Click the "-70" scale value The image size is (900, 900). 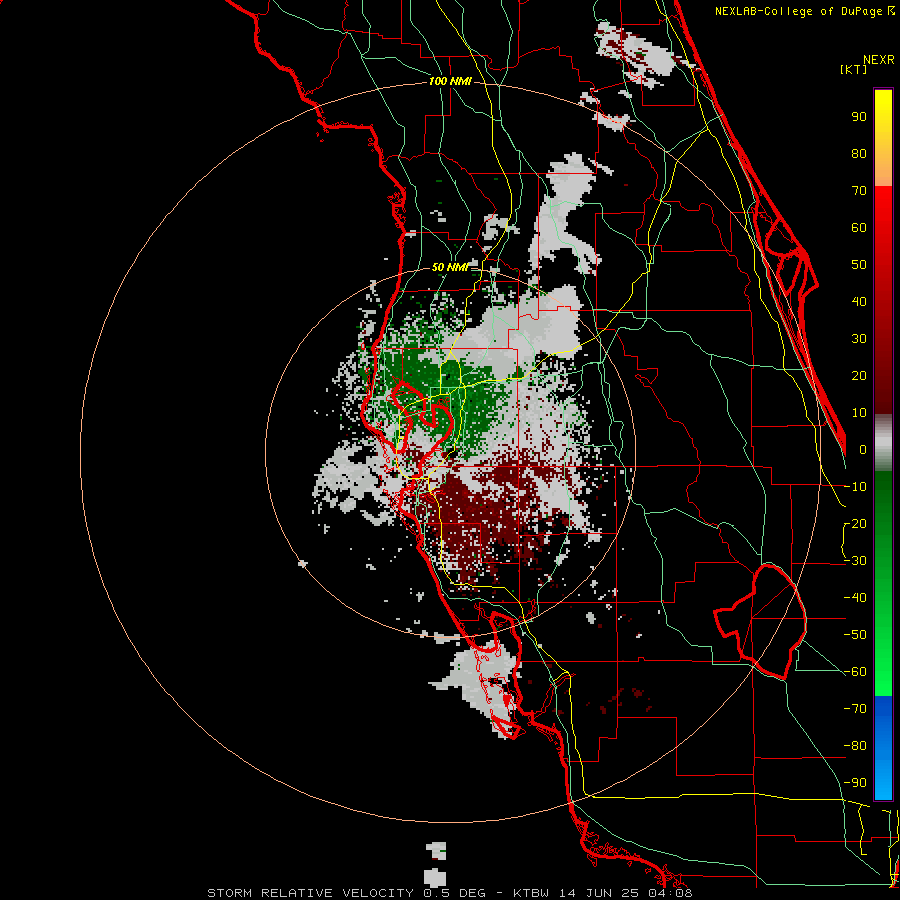pos(855,709)
